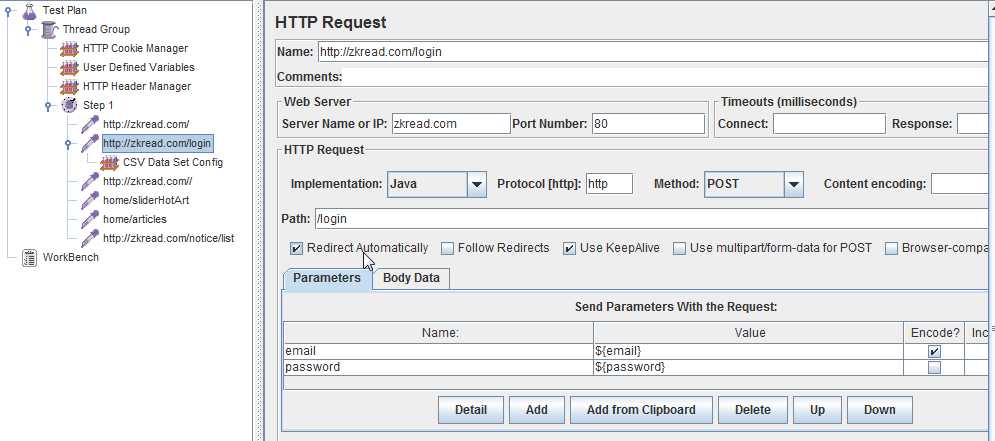Enable the Follow Redirects checkbox

(x=448, y=248)
